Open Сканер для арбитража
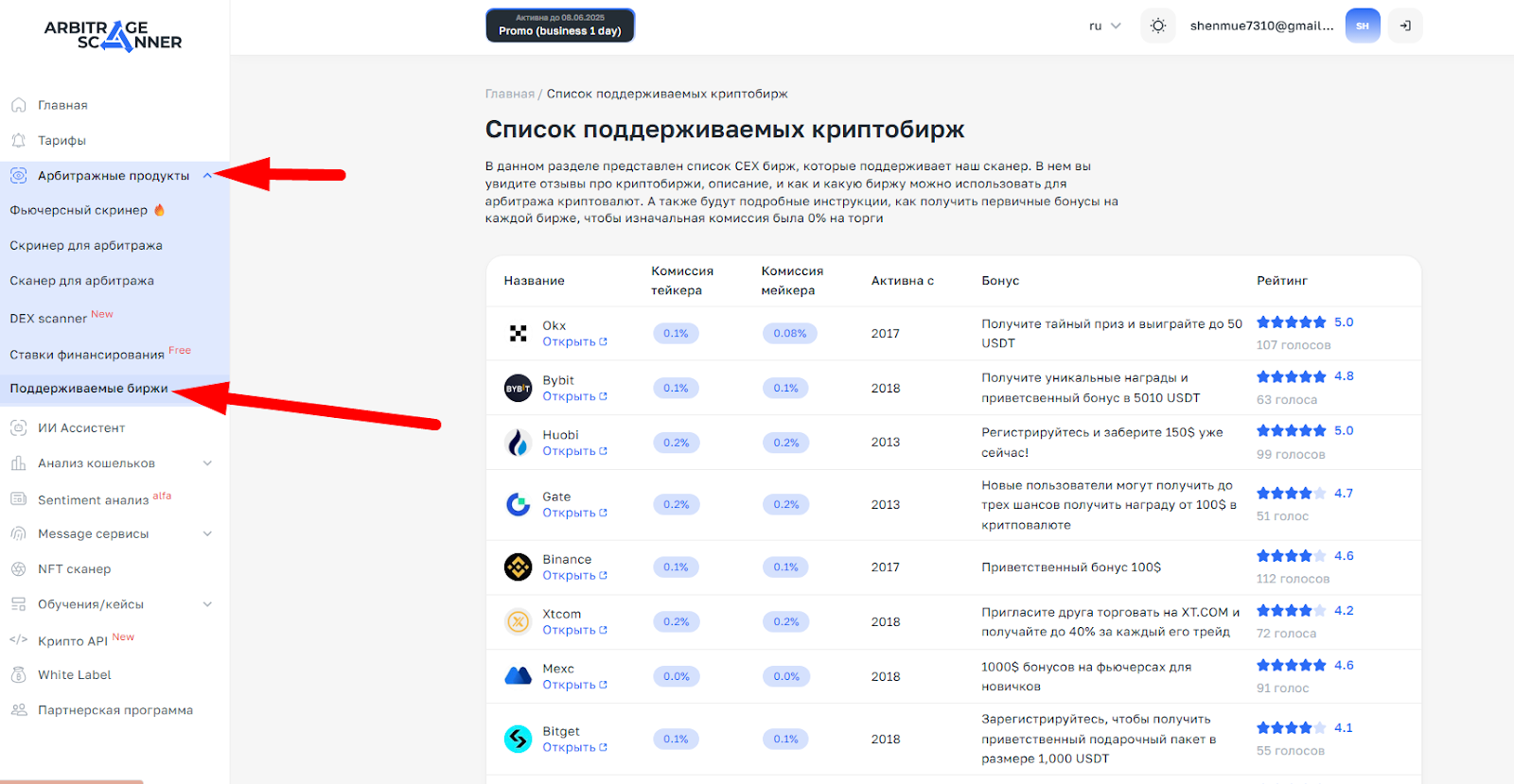1514x784 pixels. click(81, 281)
